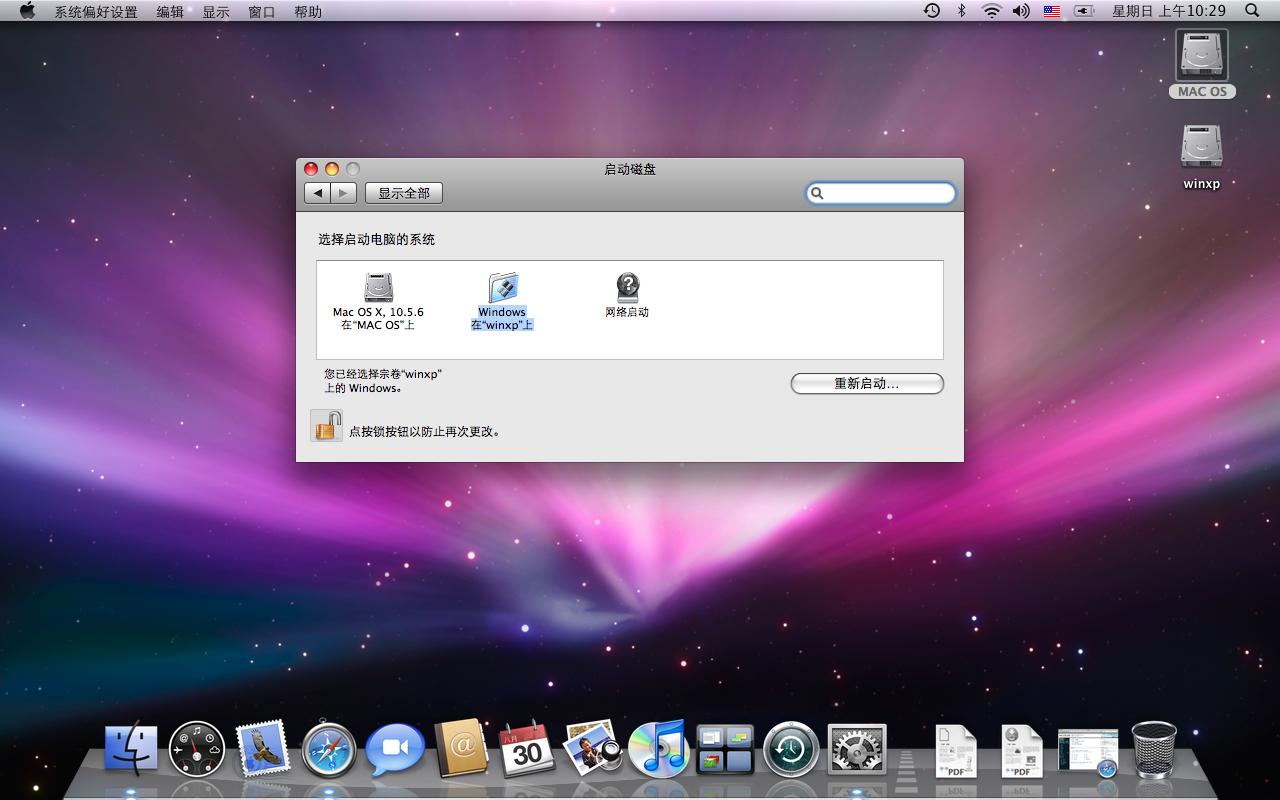Open the Apple menu
This screenshot has width=1280, height=800.
pyautogui.click(x=27, y=11)
